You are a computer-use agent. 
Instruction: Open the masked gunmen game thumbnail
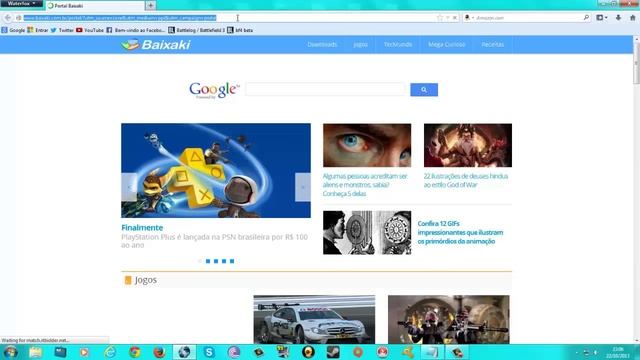[x=449, y=320]
